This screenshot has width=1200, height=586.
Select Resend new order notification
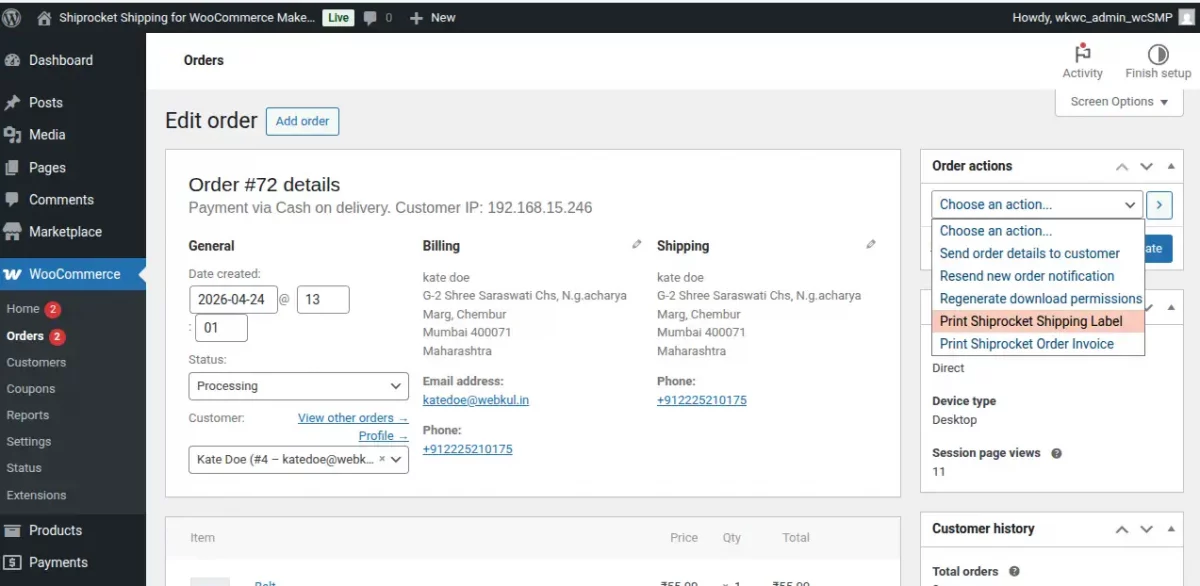coord(1038,276)
